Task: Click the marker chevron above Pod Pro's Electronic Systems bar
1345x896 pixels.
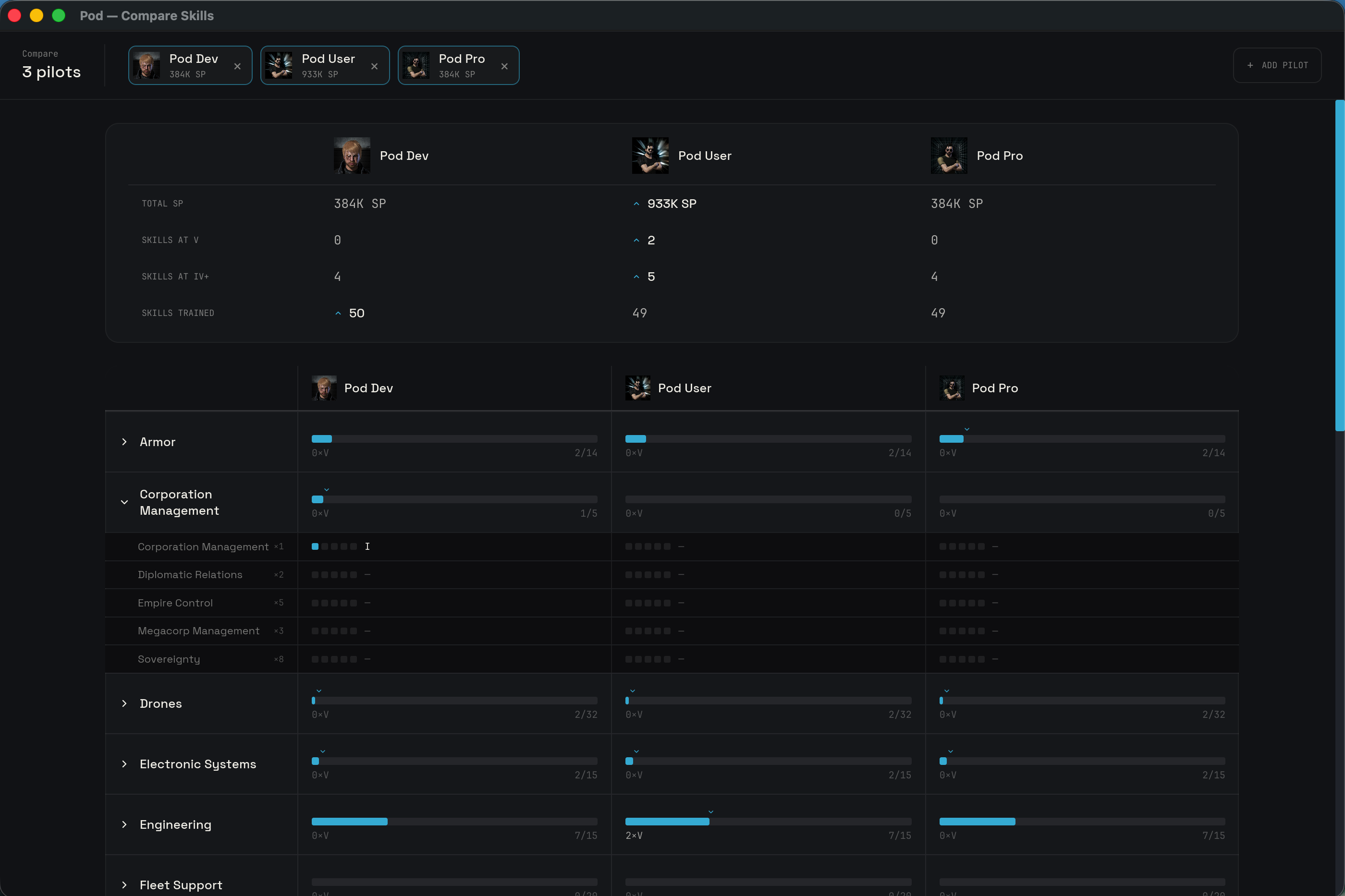Action: point(950,751)
